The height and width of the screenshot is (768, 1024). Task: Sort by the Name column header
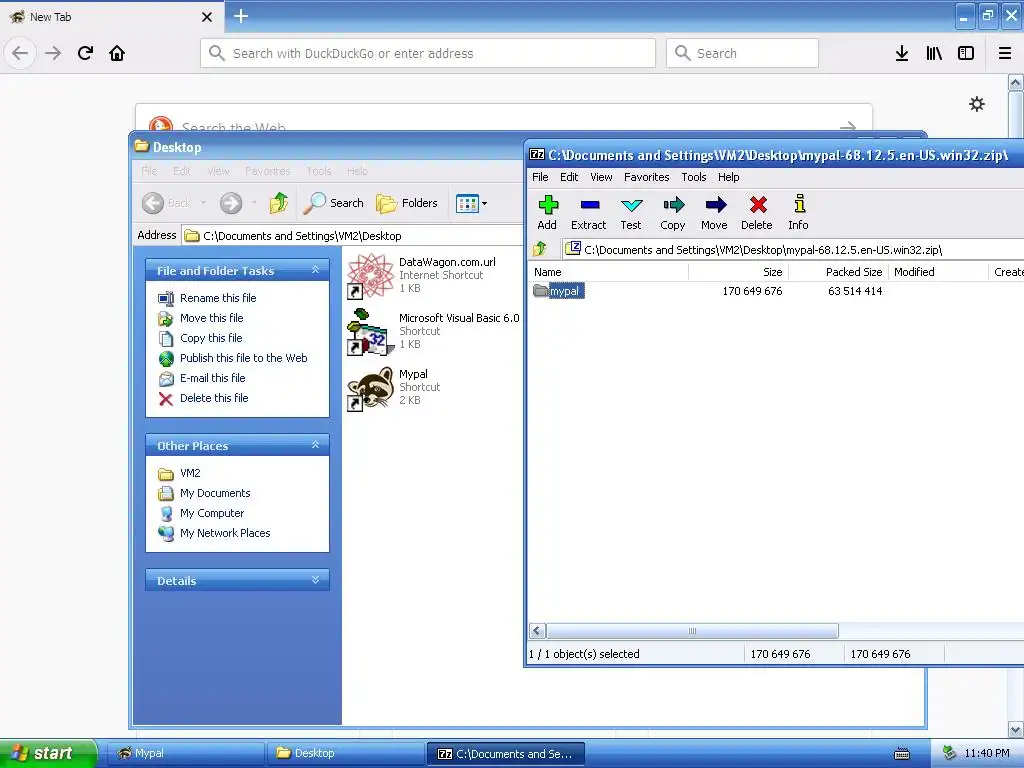pos(607,272)
